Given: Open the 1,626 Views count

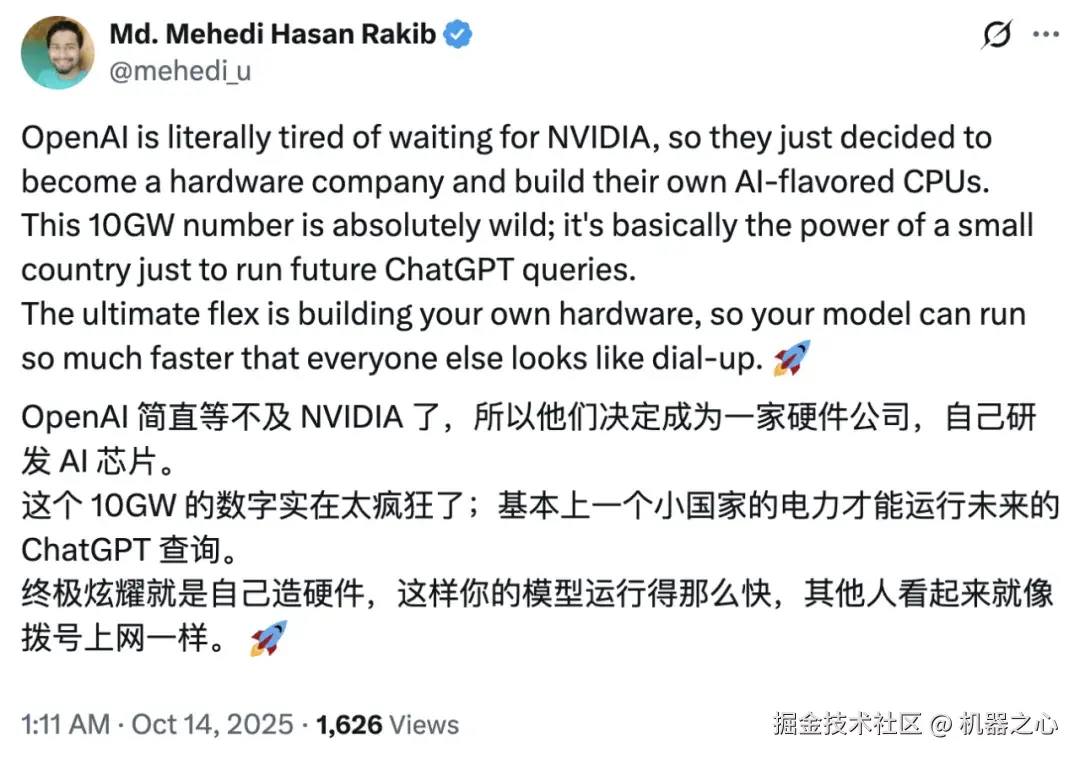Looking at the screenshot, I should [x=387, y=724].
